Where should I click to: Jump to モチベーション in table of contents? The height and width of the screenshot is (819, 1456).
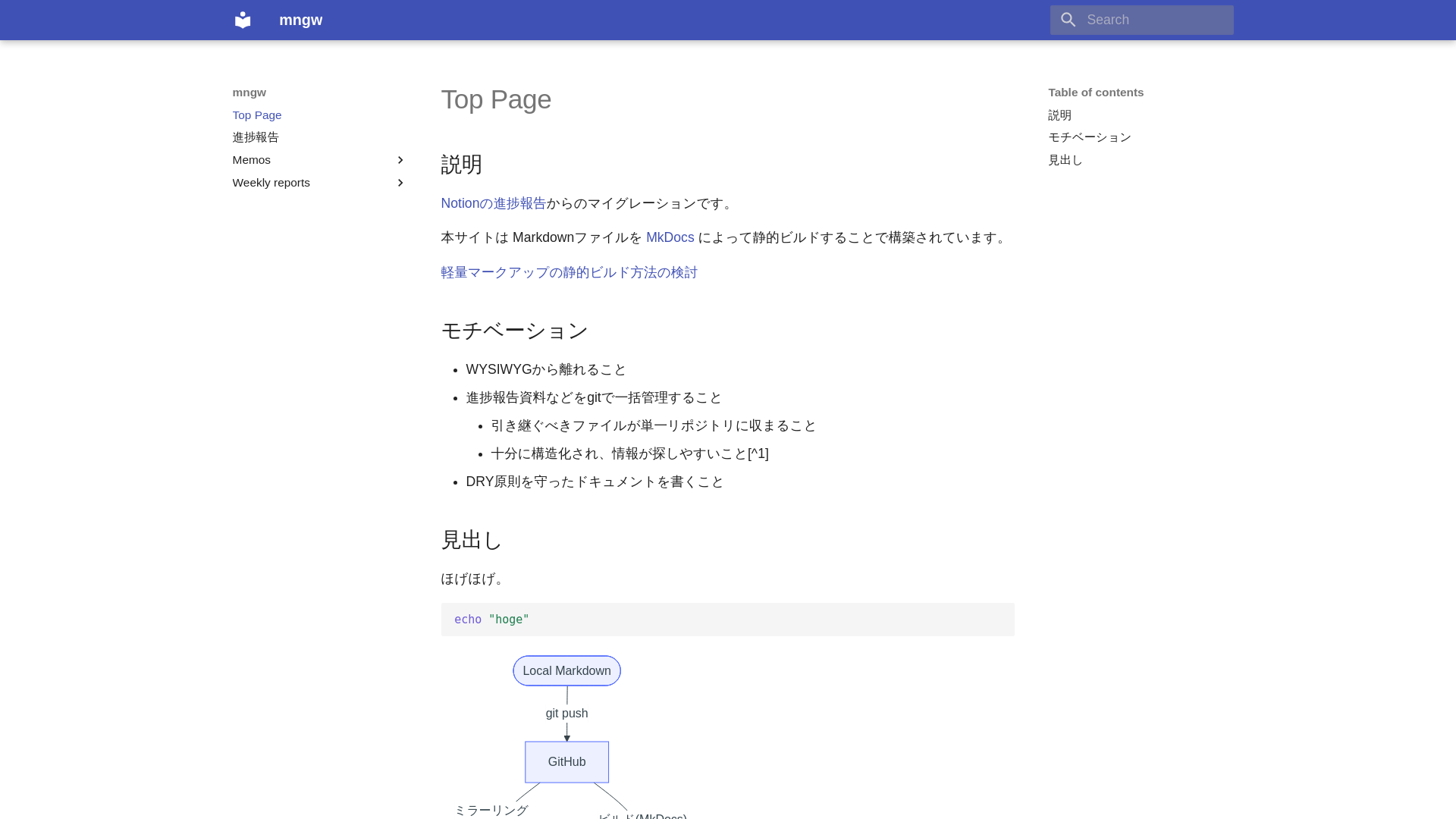[1090, 137]
